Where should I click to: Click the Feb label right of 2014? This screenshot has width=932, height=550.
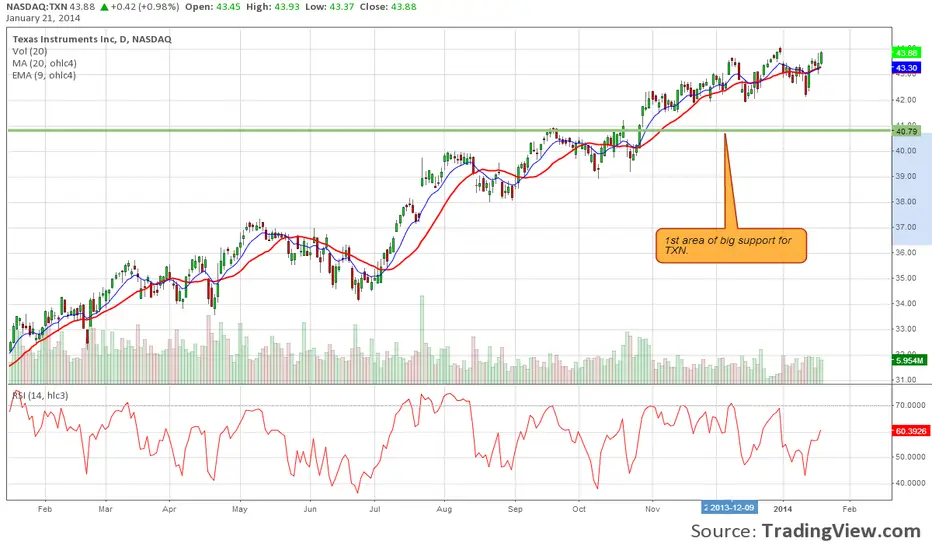pyautogui.click(x=849, y=509)
